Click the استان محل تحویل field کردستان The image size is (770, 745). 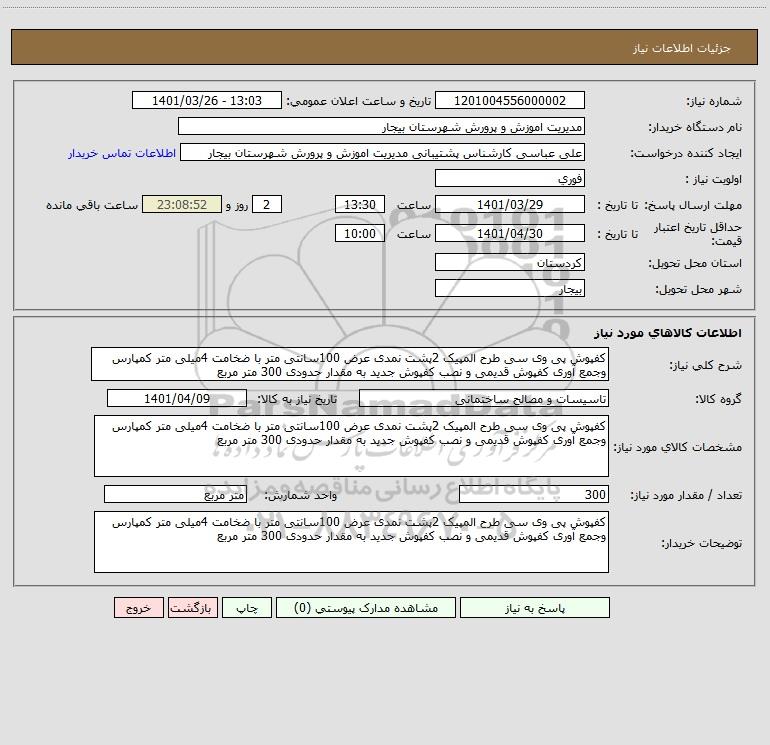[510, 263]
